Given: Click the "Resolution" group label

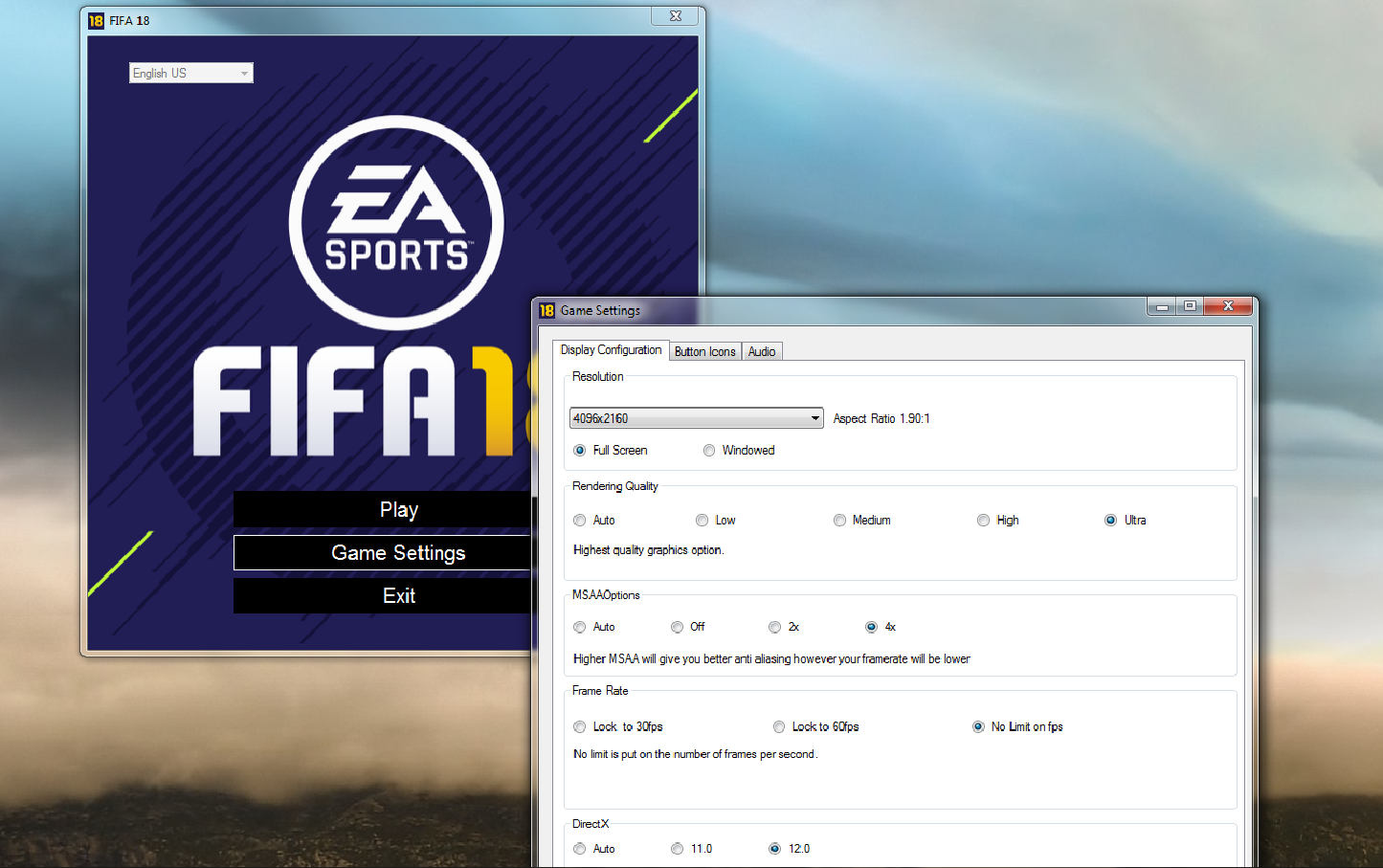Looking at the screenshot, I should pyautogui.click(x=598, y=377).
